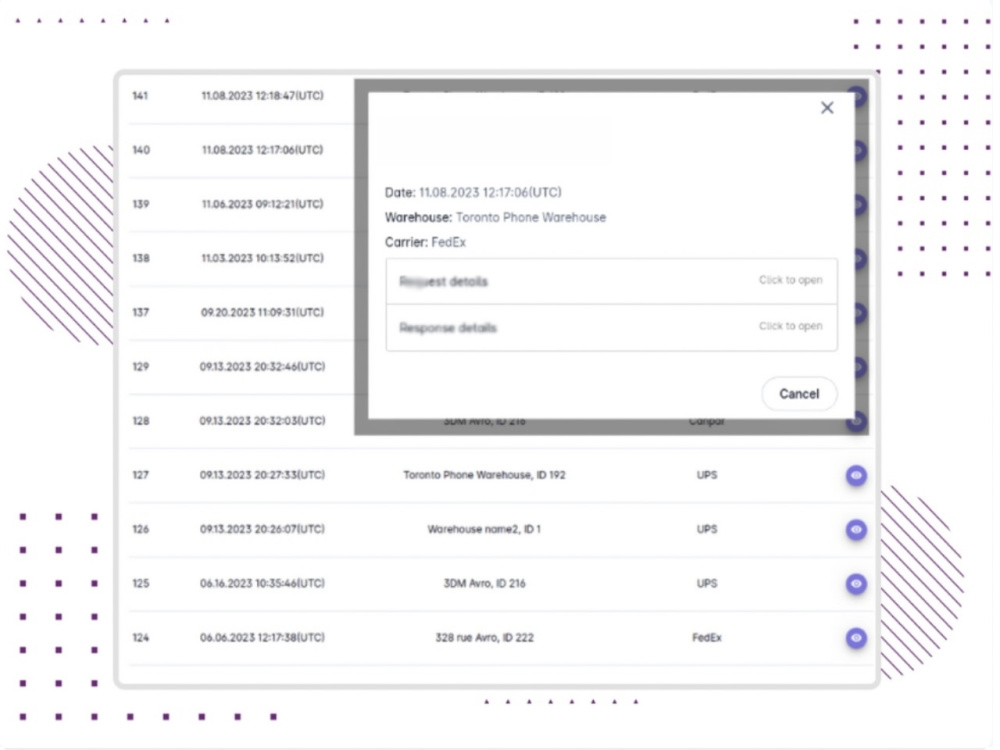Click the Cancel button in the dialog
The image size is (1000, 750).
[x=798, y=394]
